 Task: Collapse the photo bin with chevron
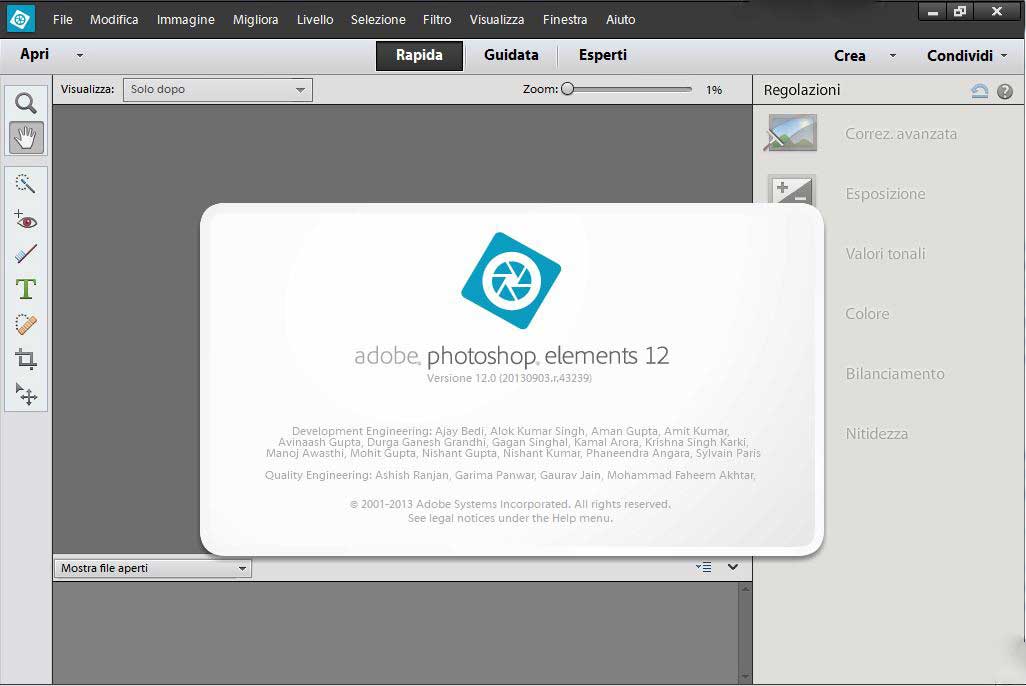click(x=733, y=567)
